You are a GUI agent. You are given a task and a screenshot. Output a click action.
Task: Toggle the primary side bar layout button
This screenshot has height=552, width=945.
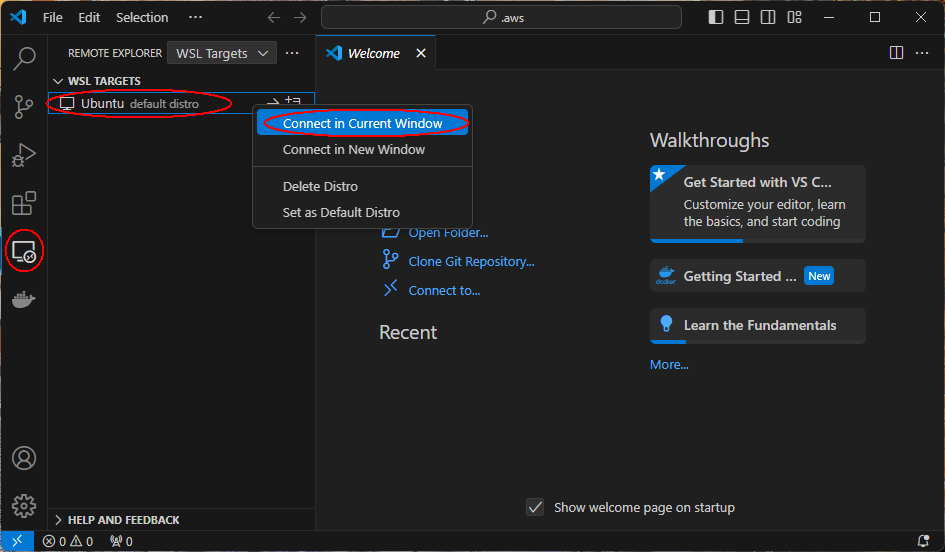point(715,17)
